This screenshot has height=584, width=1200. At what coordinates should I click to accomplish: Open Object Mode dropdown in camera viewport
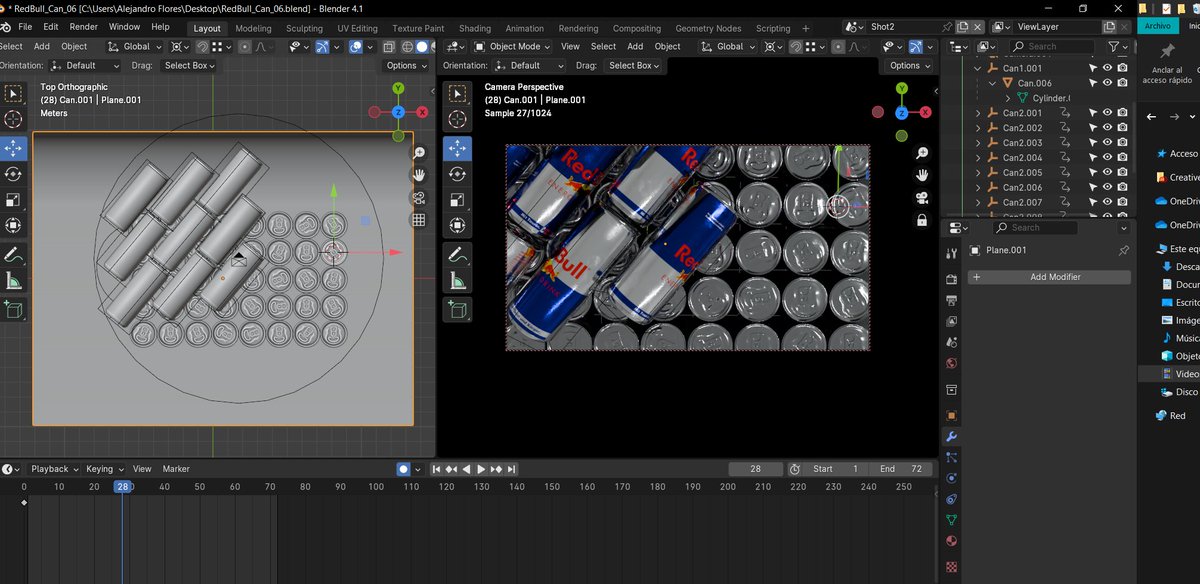(x=512, y=46)
